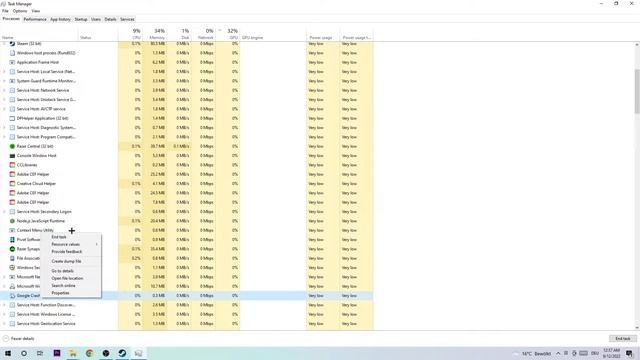
Task: Switch to the Users tab
Action: click(x=96, y=19)
